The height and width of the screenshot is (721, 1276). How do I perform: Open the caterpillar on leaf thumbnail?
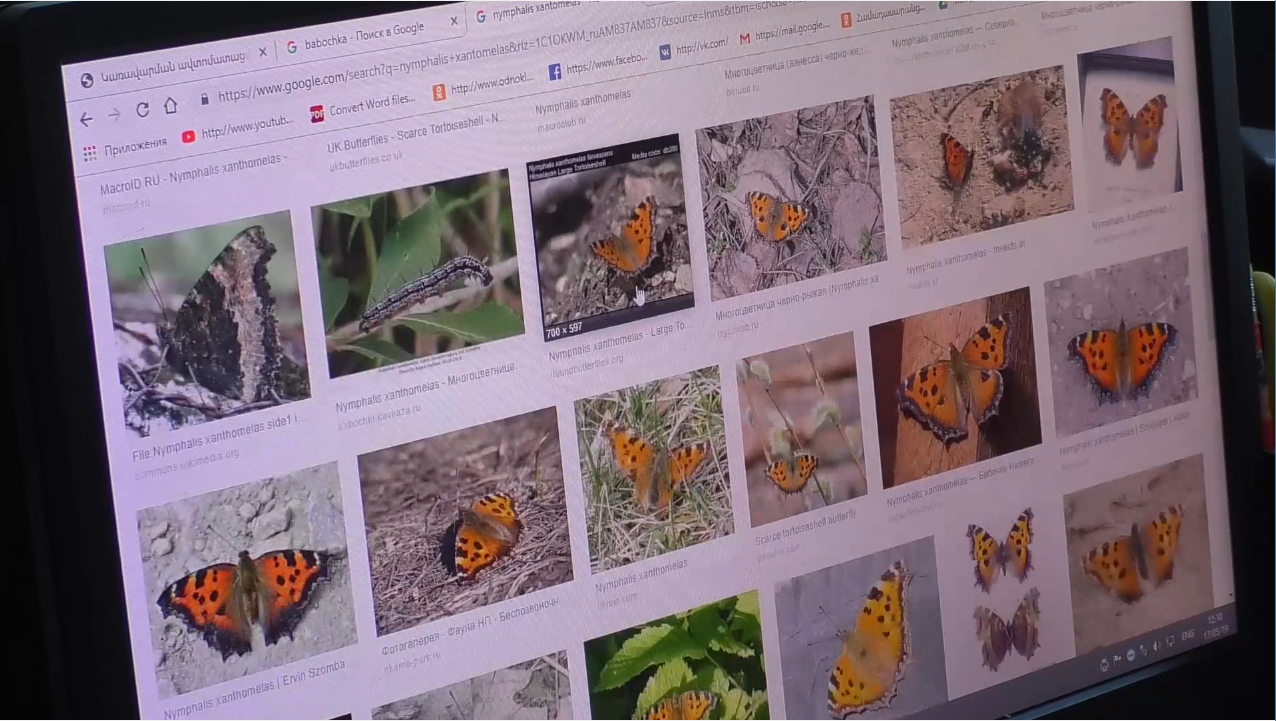[417, 272]
